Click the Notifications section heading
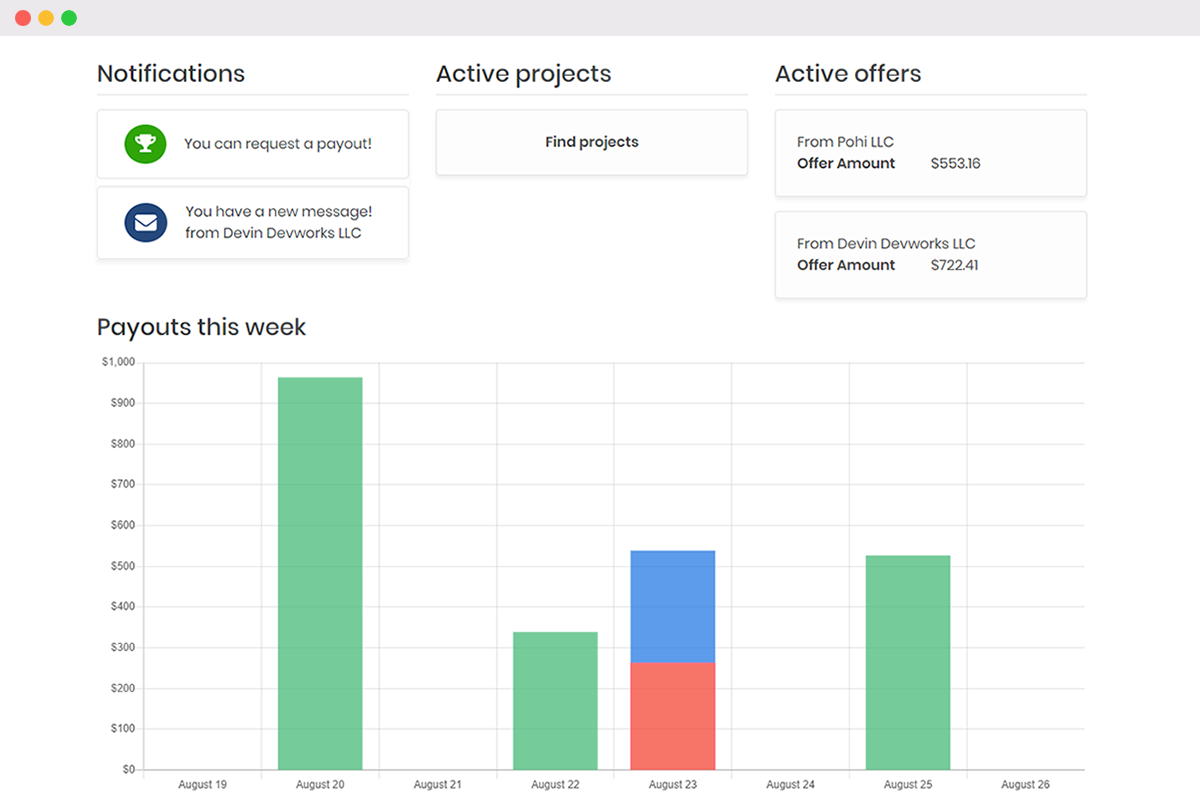The image size is (1200, 800). click(171, 74)
